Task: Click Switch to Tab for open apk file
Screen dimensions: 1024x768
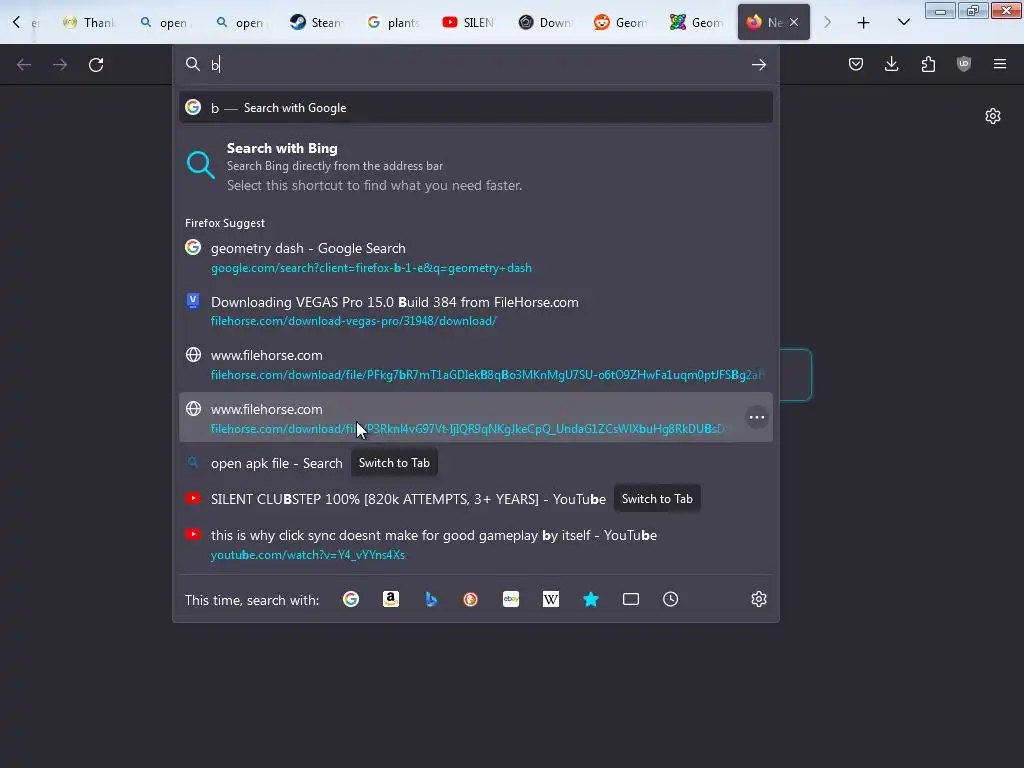Action: [394, 463]
